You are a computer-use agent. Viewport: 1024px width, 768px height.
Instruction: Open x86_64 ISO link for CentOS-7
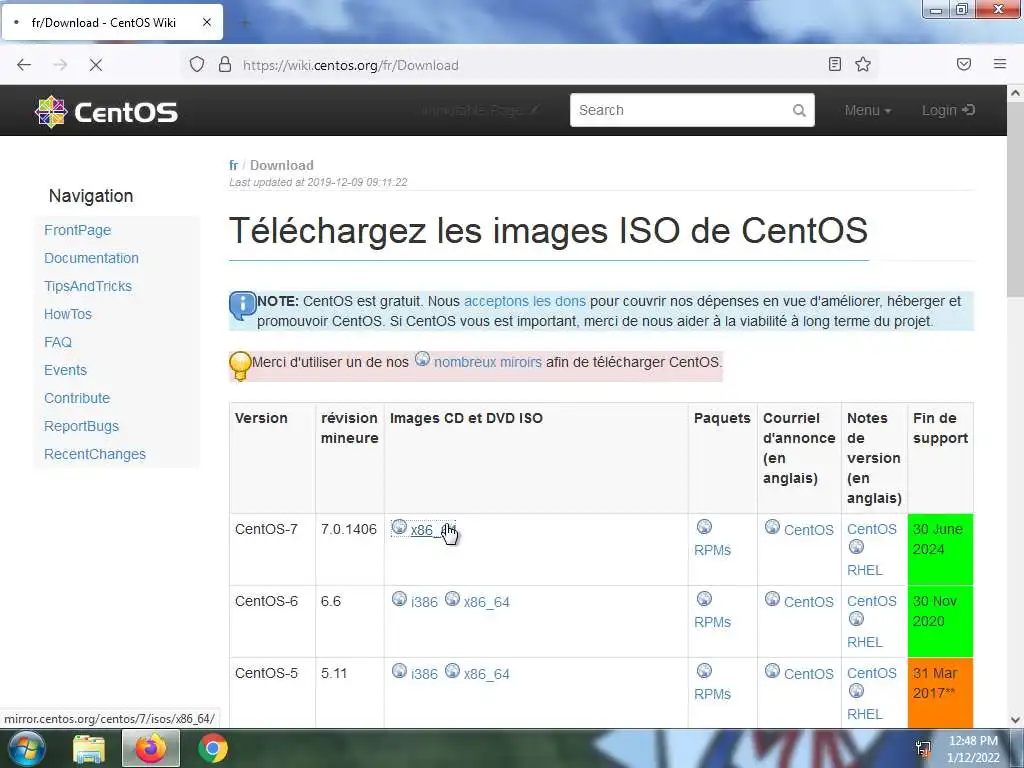431,530
